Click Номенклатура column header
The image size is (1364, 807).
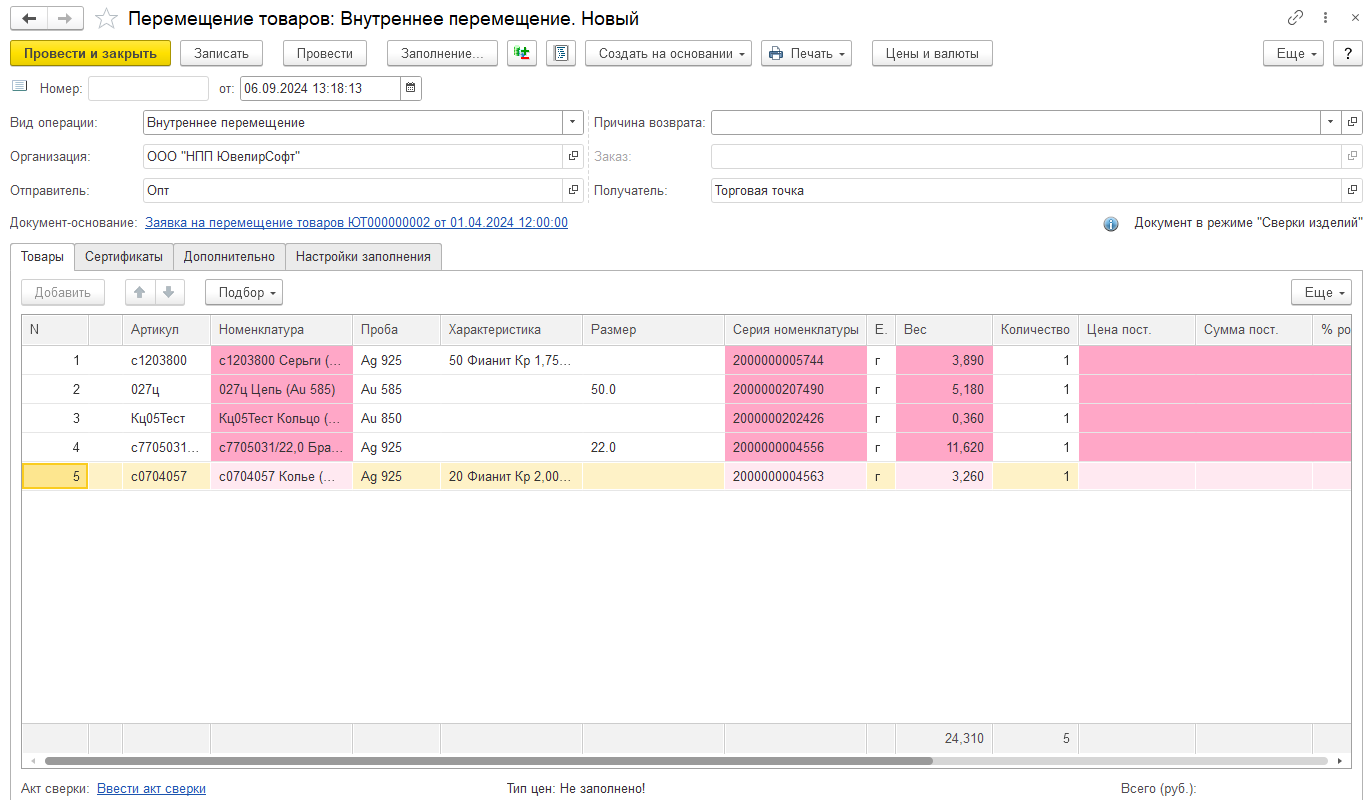[x=281, y=329]
